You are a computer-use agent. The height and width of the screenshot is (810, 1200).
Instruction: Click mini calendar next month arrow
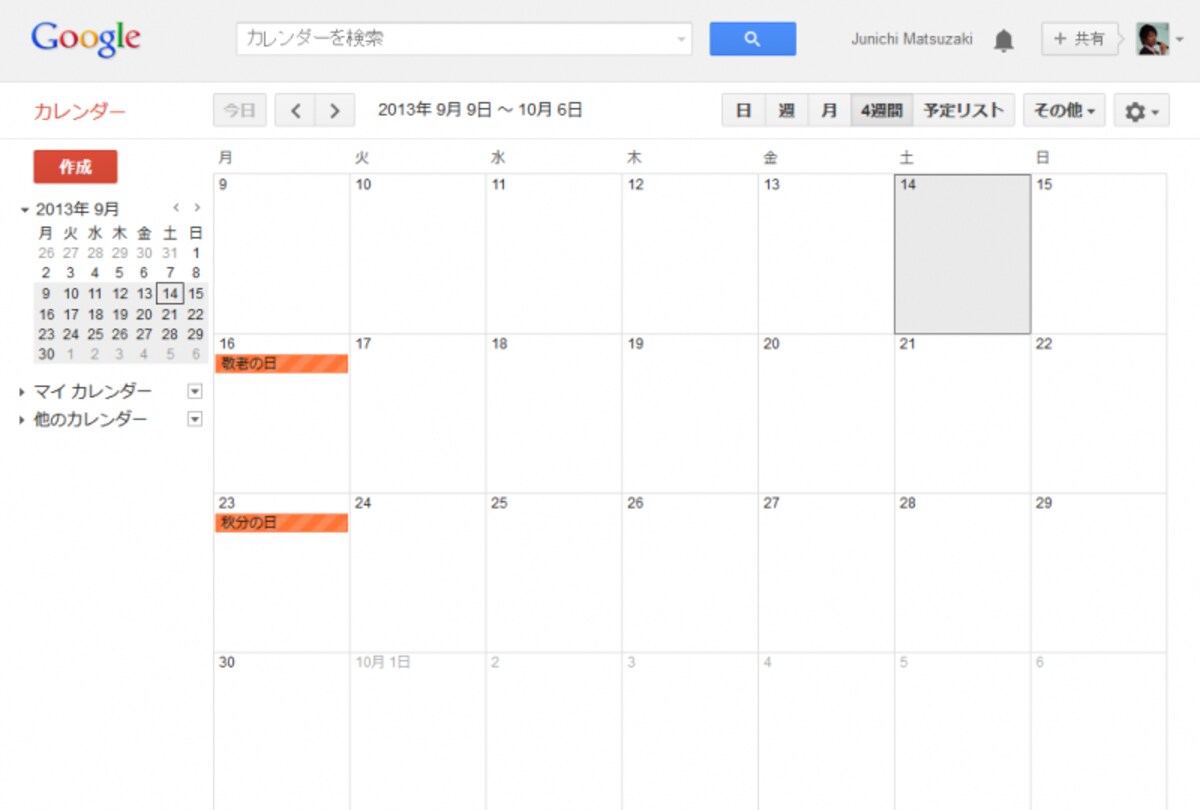(197, 208)
